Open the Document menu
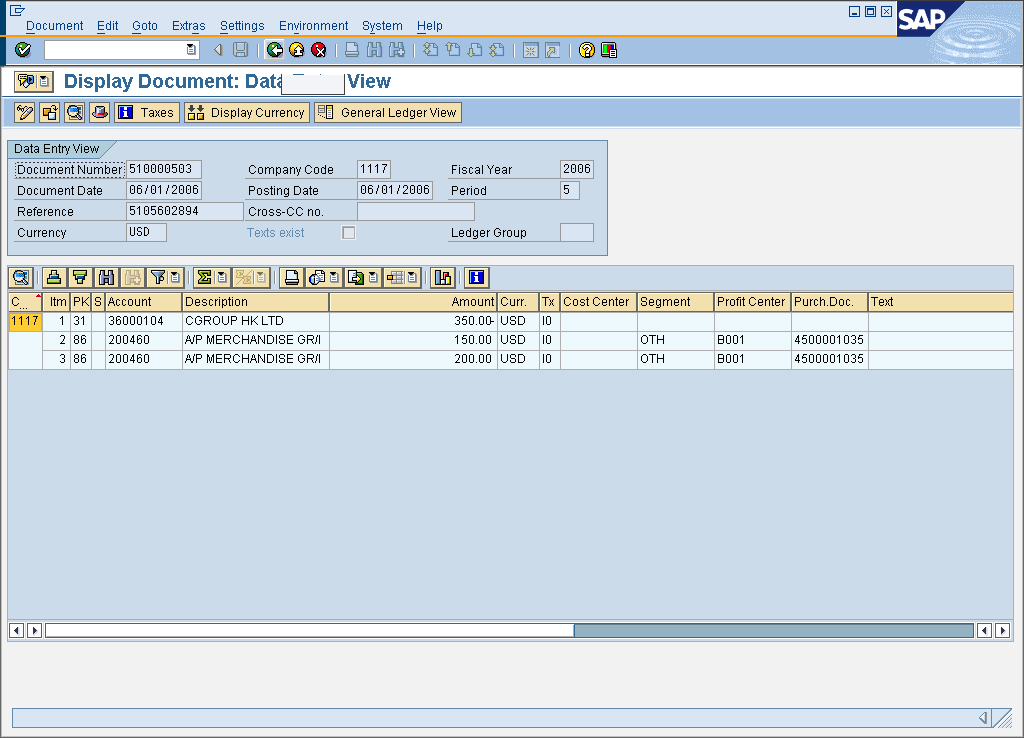Viewport: 1024px width, 738px height. click(54, 25)
